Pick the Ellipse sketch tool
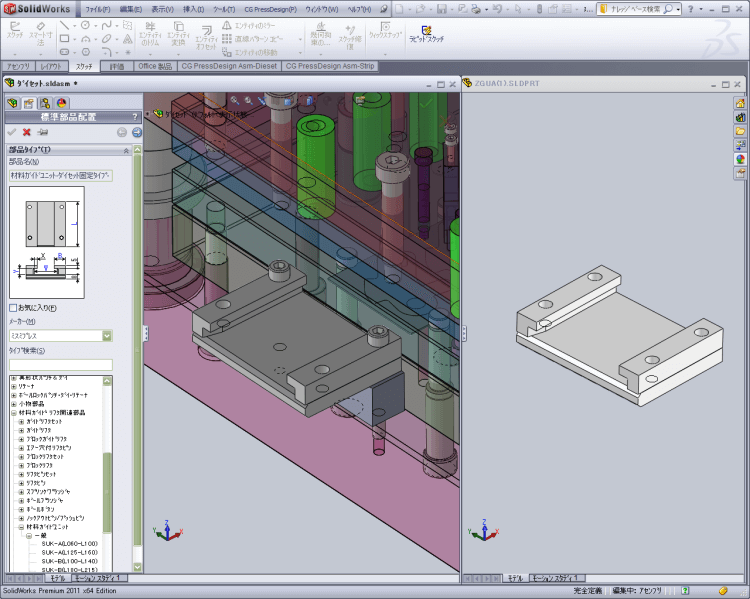This screenshot has height=599, width=750. click(x=106, y=39)
